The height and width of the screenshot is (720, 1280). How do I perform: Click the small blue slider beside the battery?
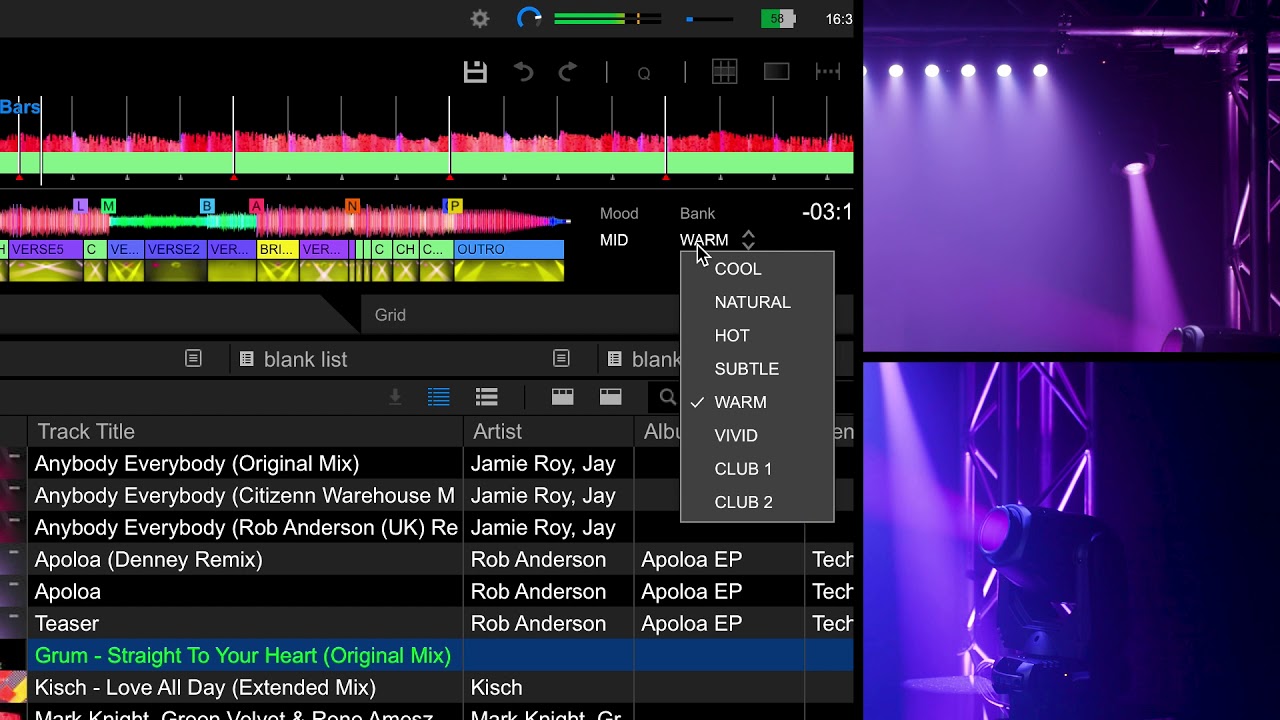(710, 18)
